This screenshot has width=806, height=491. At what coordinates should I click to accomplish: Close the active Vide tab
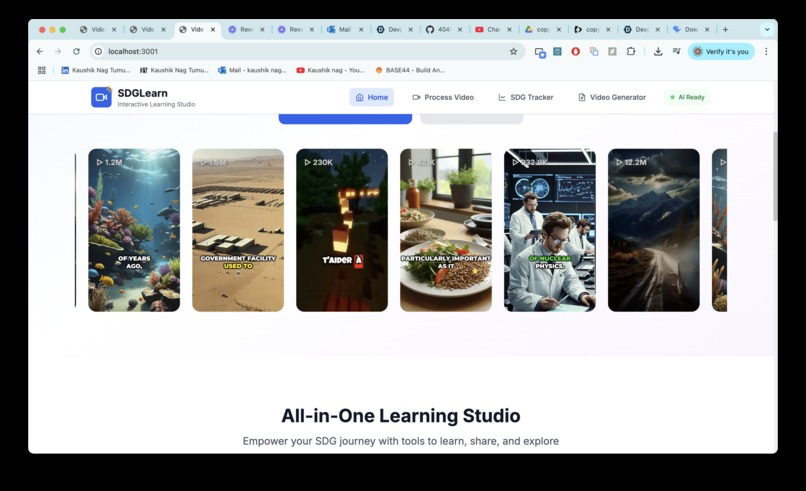213,29
